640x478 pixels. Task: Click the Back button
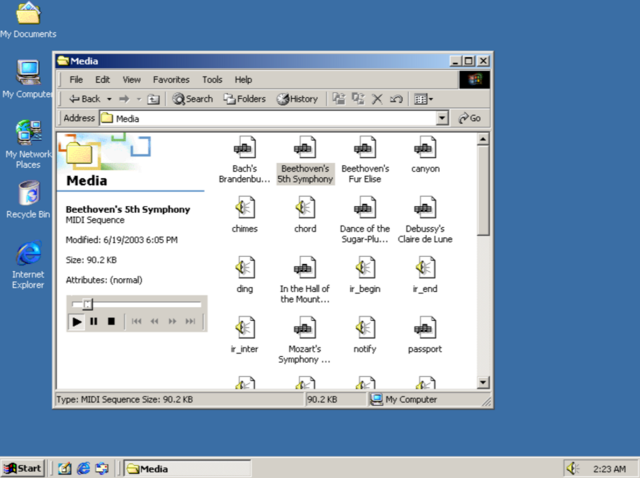[x=84, y=99]
